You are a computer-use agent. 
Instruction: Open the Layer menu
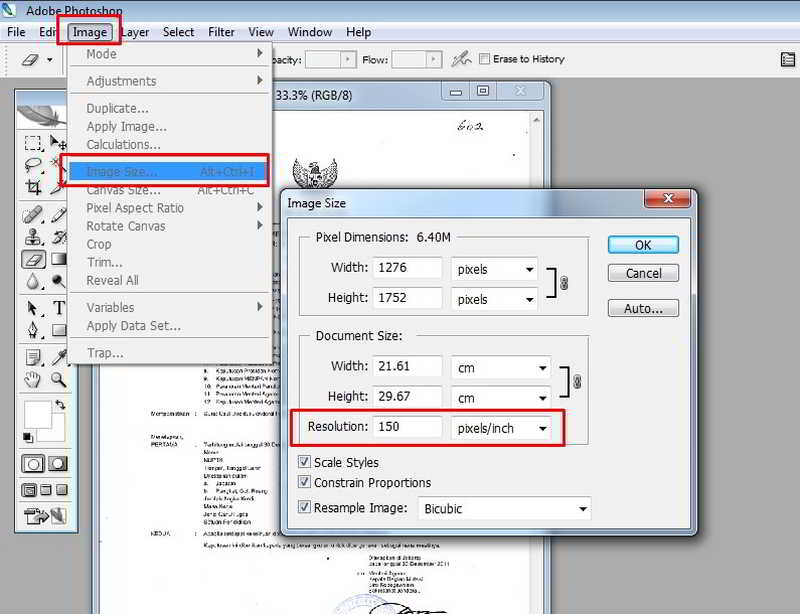coord(136,32)
